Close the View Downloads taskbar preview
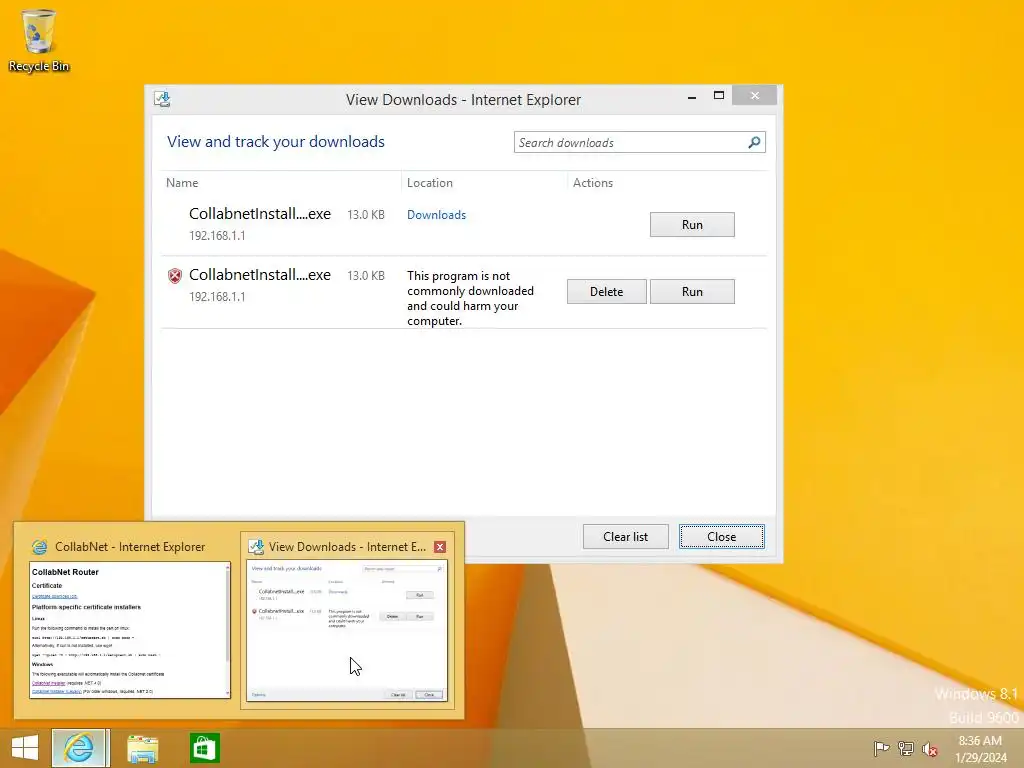The height and width of the screenshot is (768, 1024). point(440,547)
